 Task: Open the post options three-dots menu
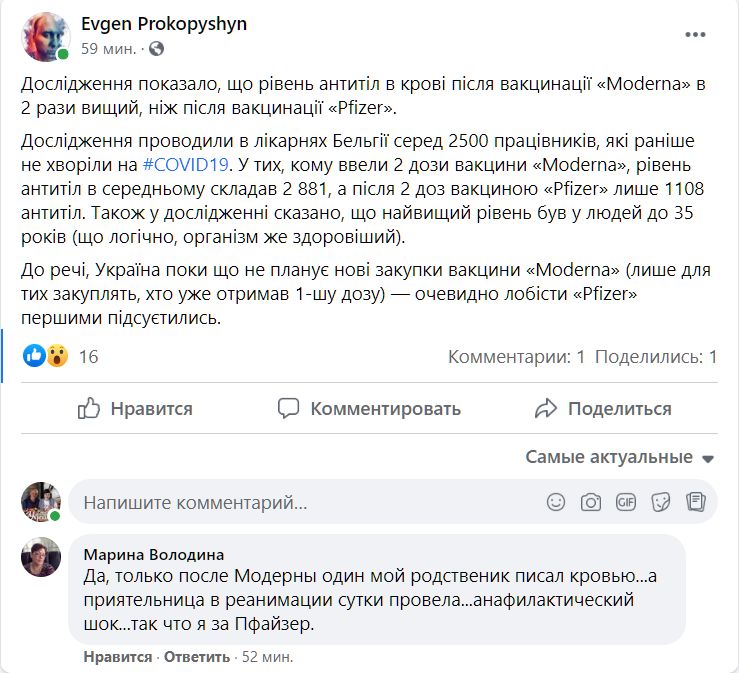coord(695,35)
